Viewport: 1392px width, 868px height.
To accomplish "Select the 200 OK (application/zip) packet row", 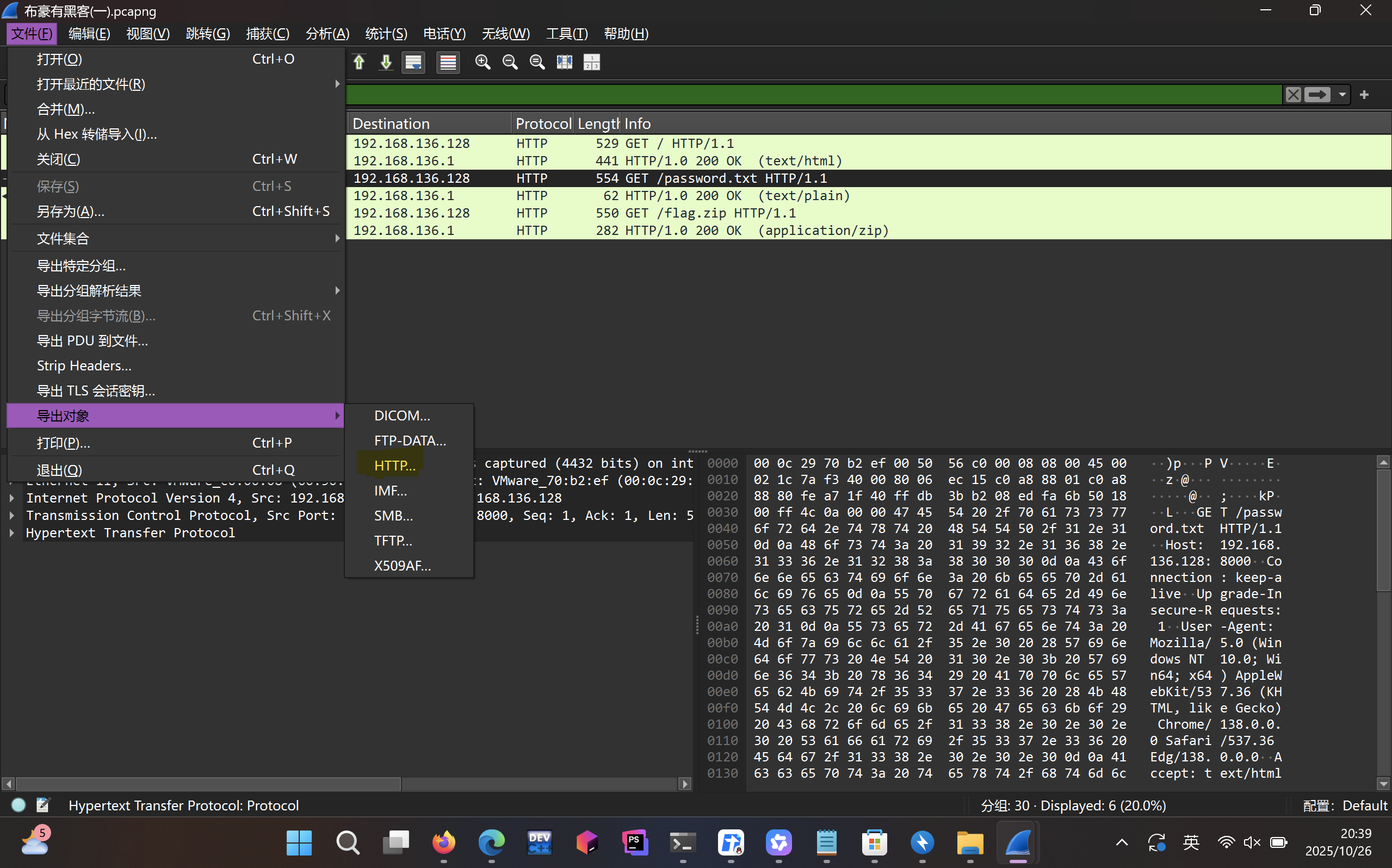I will [869, 230].
